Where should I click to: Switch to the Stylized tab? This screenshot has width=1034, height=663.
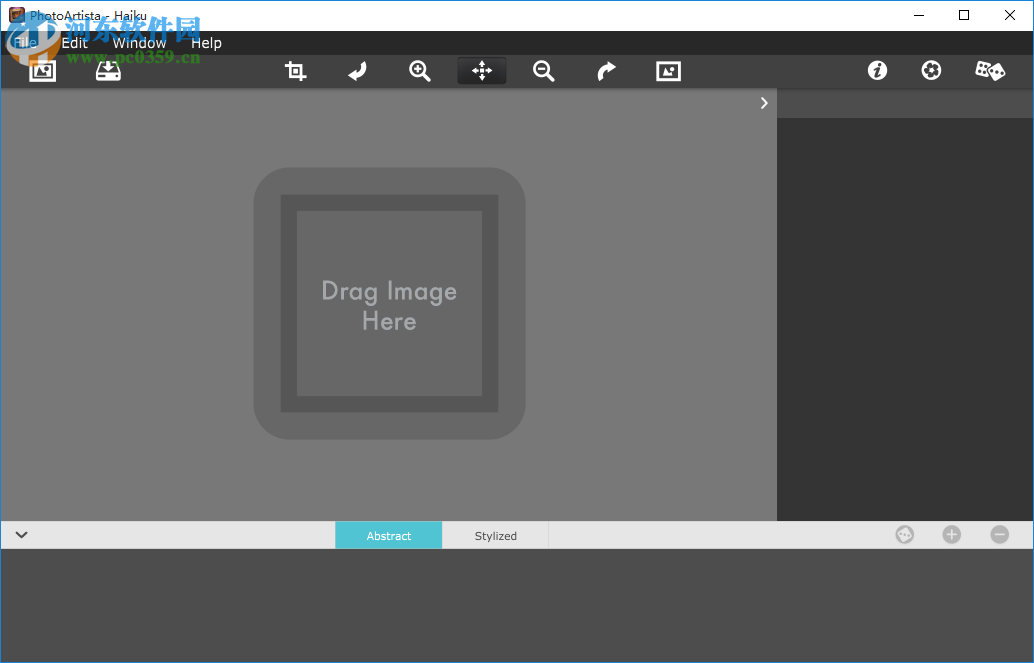[x=496, y=536]
